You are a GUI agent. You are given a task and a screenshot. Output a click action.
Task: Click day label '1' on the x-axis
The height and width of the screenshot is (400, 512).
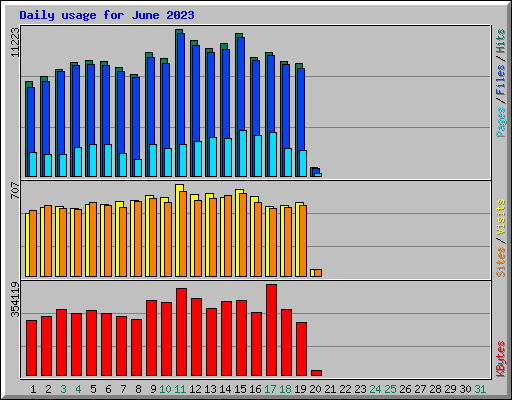click(33, 389)
